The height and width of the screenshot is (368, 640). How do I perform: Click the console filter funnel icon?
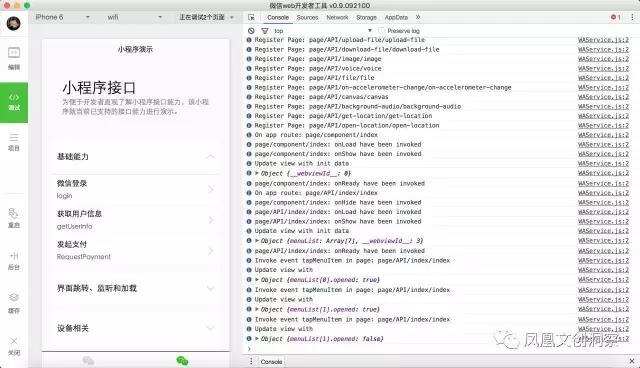tap(265, 31)
